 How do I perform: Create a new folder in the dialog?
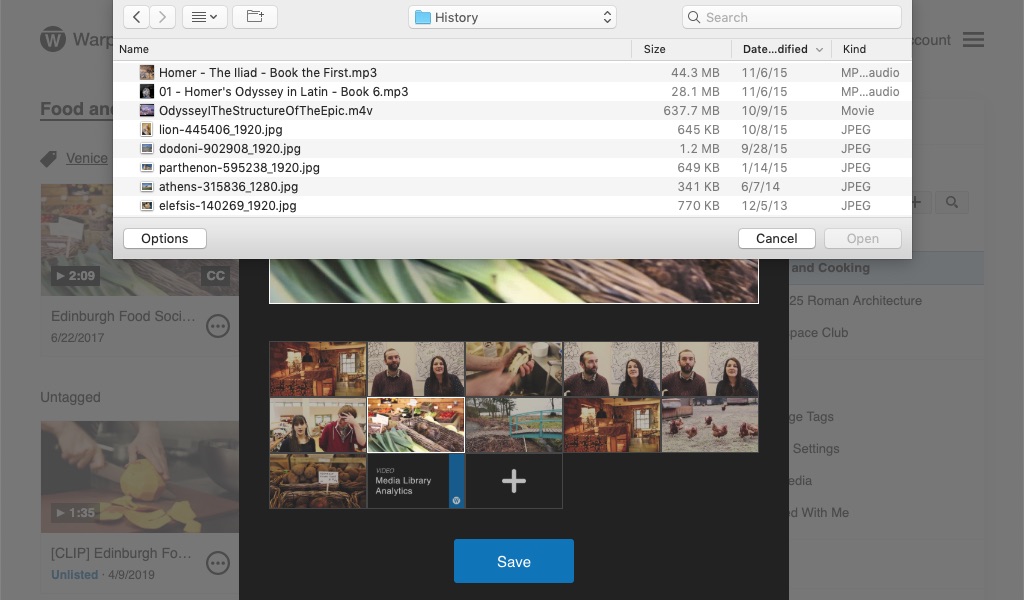click(254, 17)
